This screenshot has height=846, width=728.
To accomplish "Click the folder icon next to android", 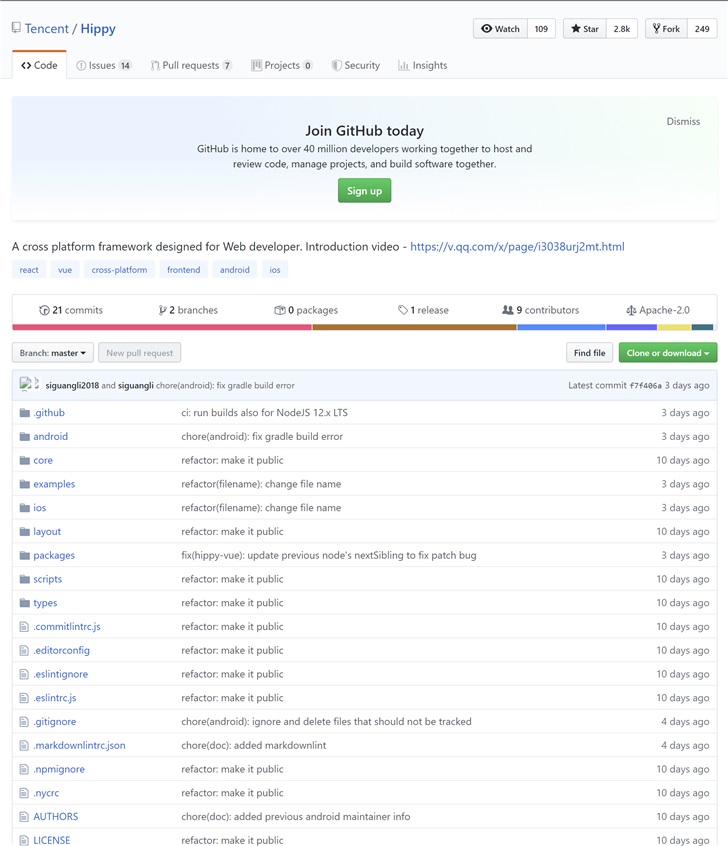I will point(24,436).
